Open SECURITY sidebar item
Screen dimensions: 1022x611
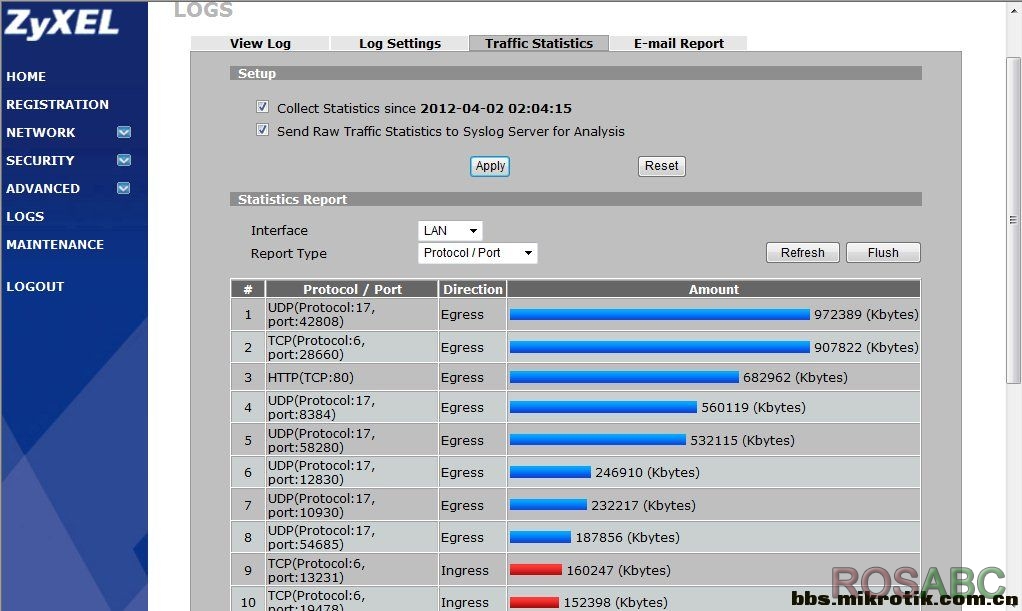(40, 160)
